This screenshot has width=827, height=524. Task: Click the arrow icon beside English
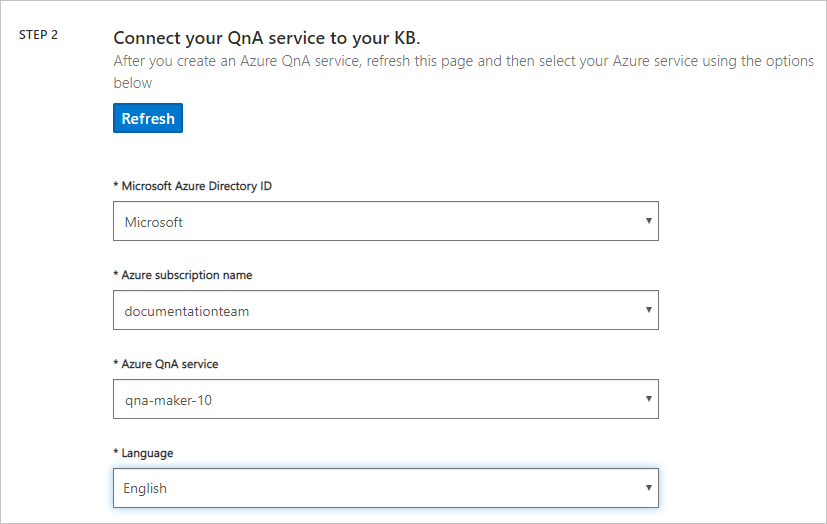point(648,489)
